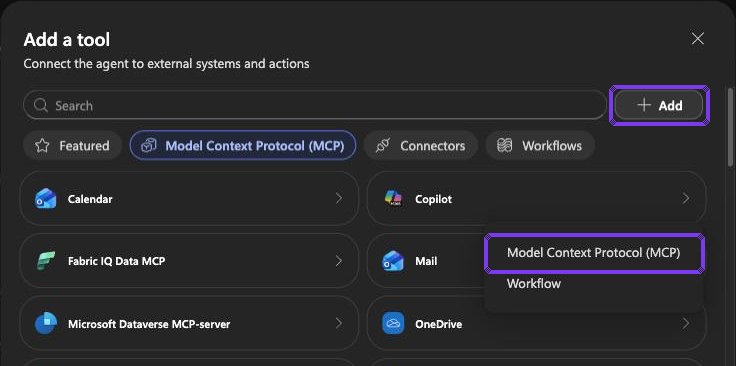
Task: Click the Mail Outlook icon
Action: click(x=393, y=261)
